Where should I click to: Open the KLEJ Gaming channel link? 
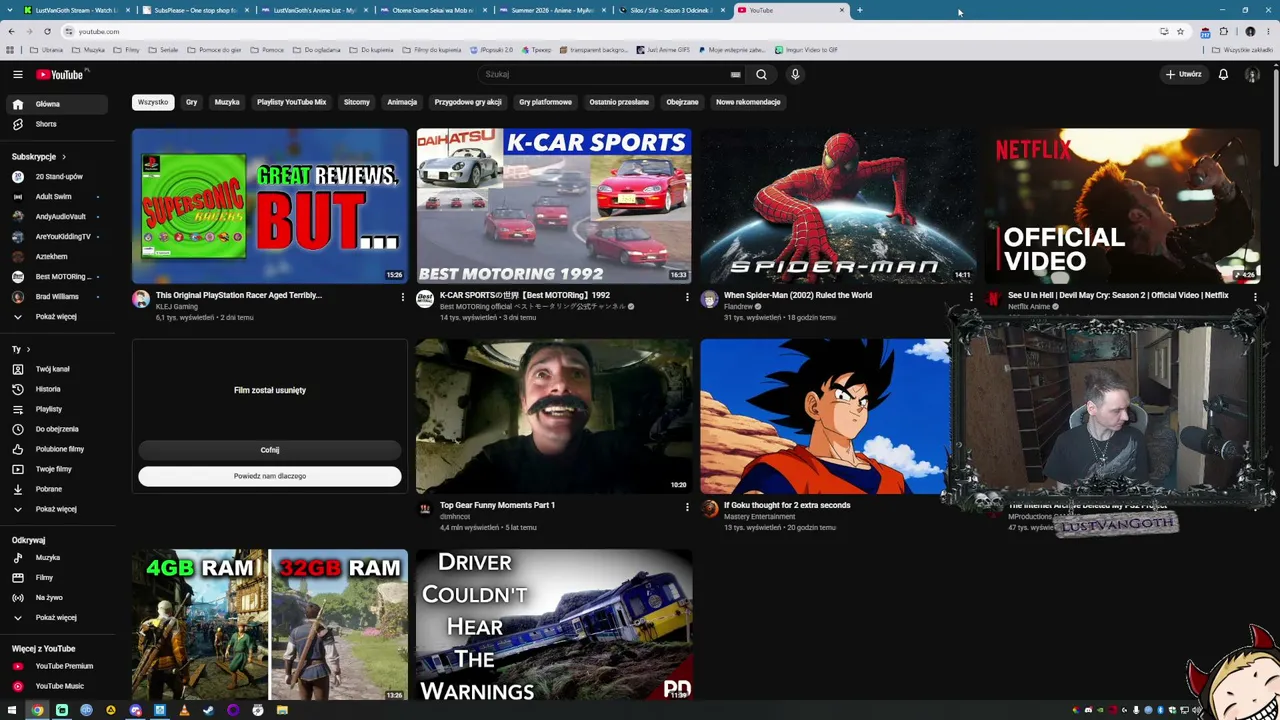tap(177, 307)
